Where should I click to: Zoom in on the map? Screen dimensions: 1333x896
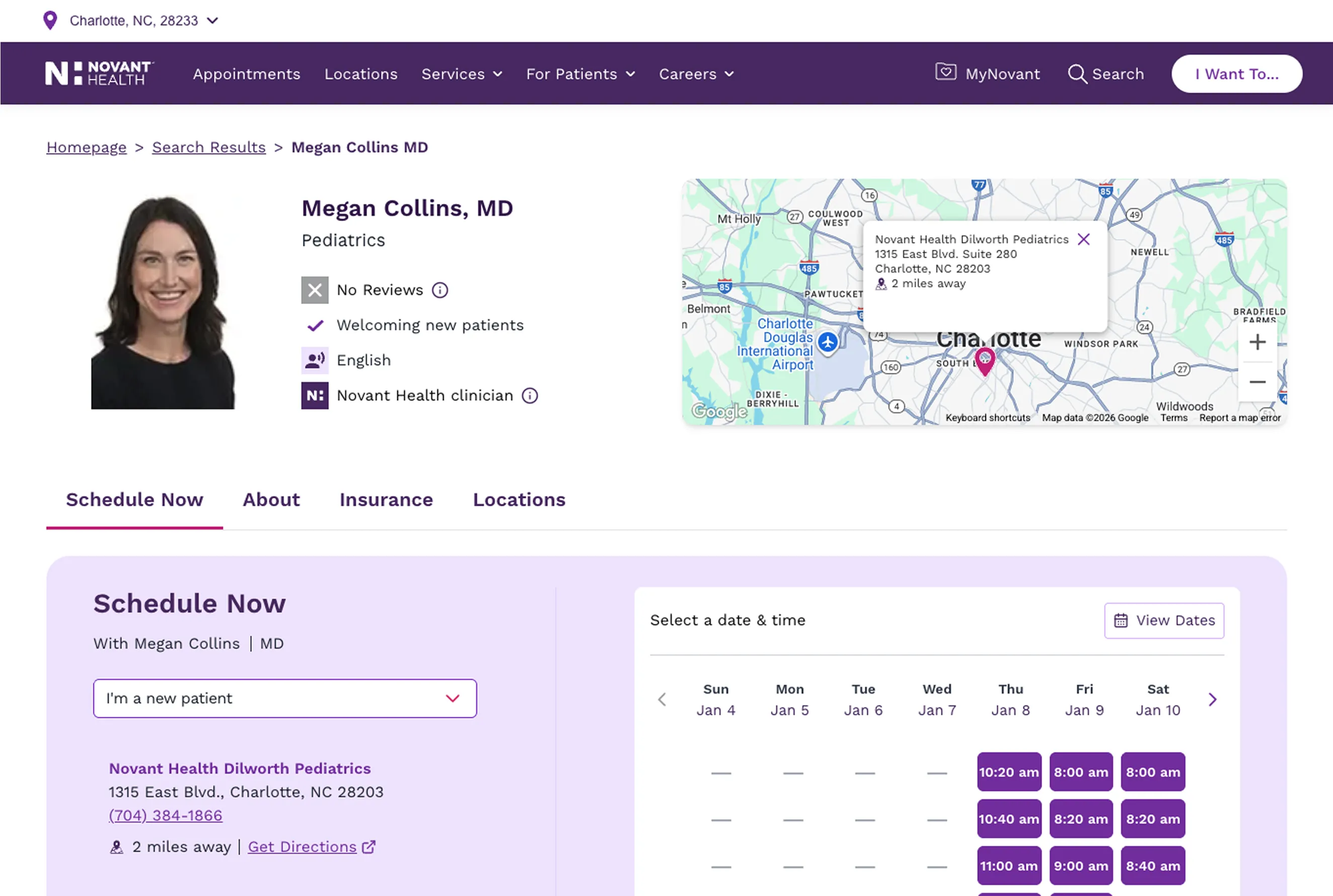point(1257,342)
